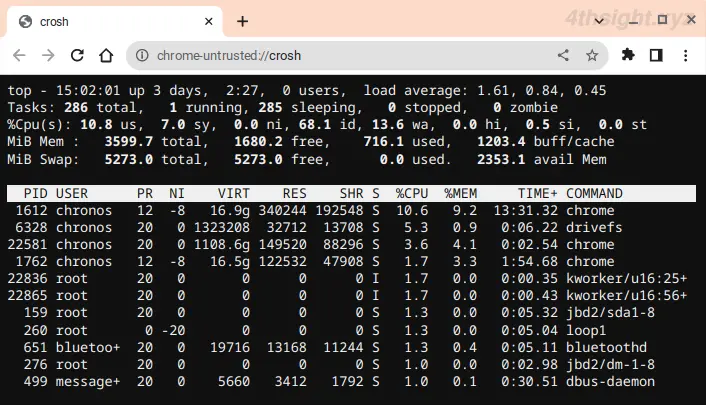Viewport: 706px width, 405px height.
Task: Click the jbd2/sda1-8 command
Action: pyautogui.click(x=611, y=313)
